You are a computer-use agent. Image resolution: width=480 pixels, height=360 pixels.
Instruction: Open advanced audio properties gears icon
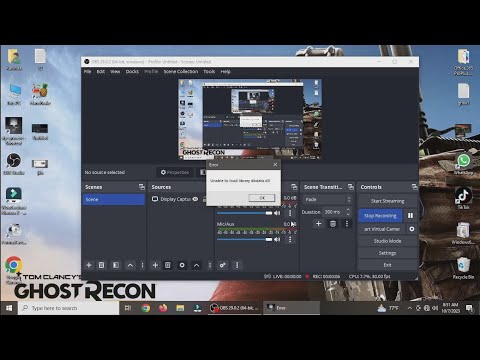(223, 265)
